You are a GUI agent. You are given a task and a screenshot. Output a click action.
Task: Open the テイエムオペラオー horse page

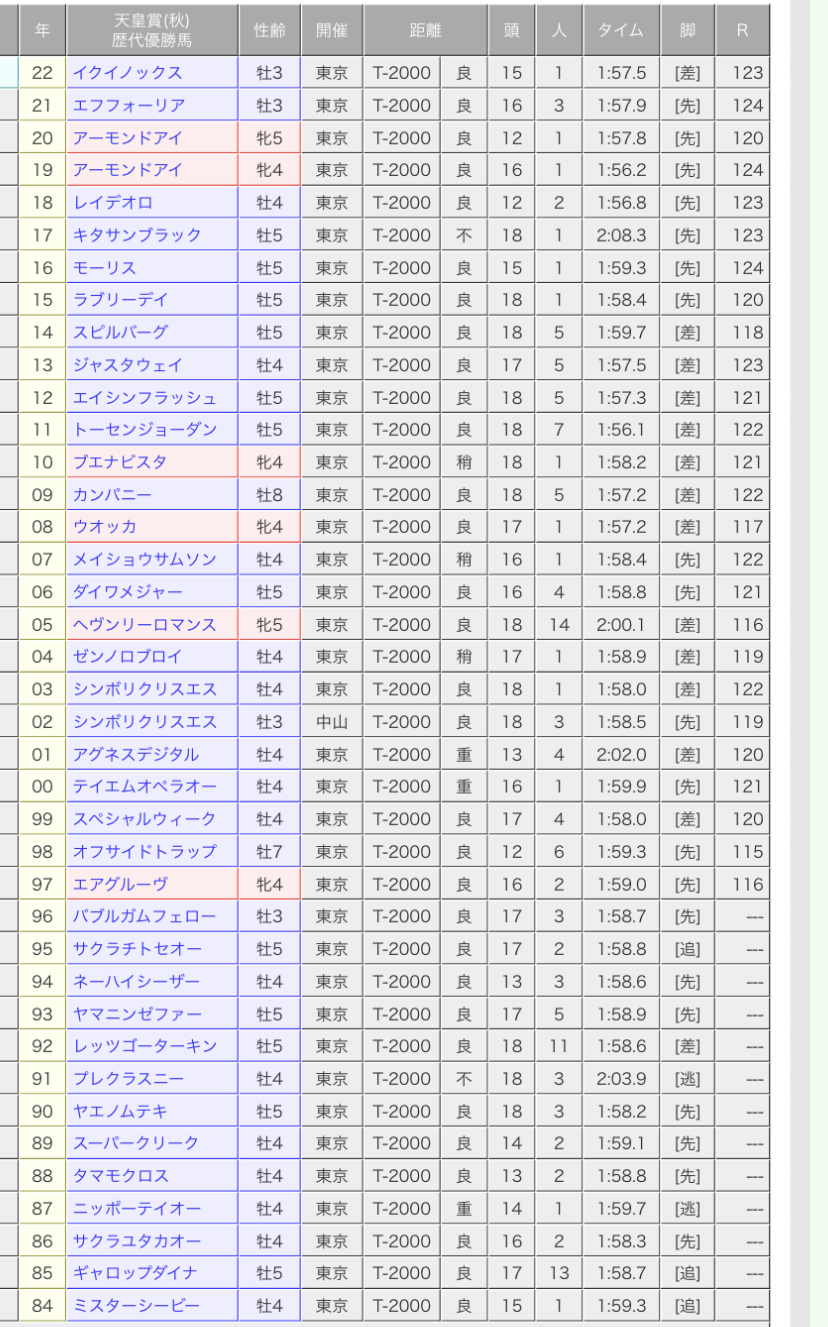pyautogui.click(x=145, y=787)
